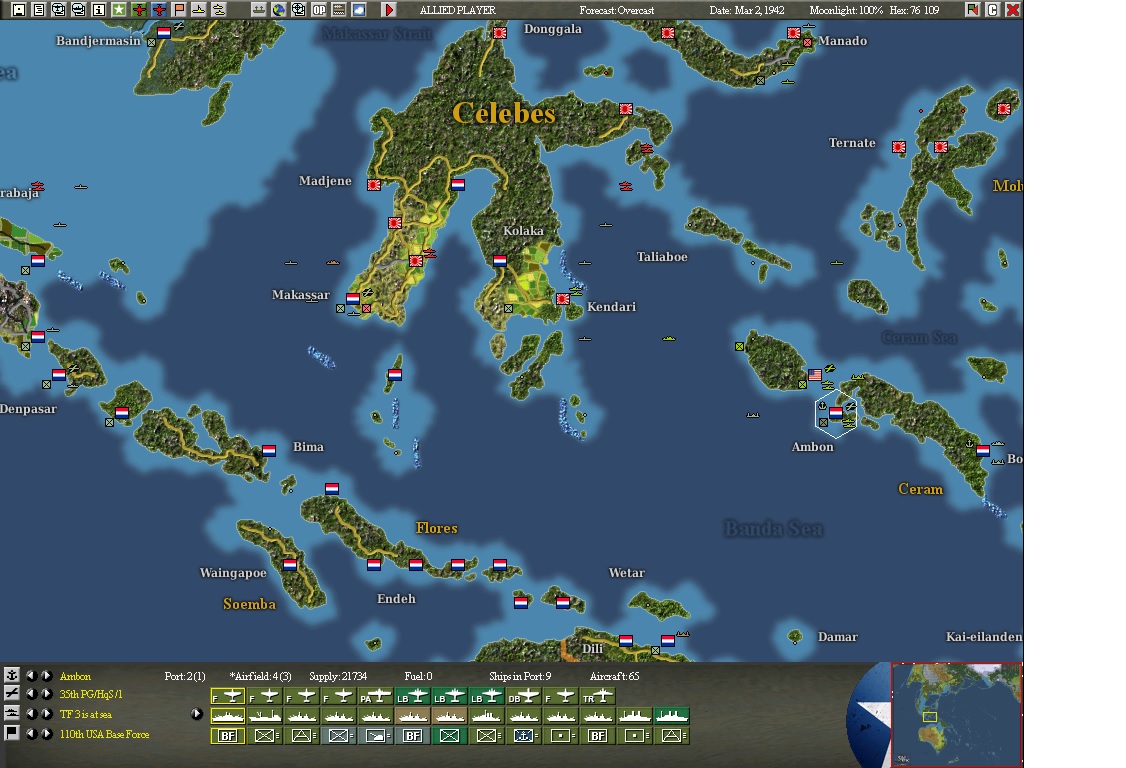Select the 'PA' patrol aircraft unit icon
The image size is (1126, 768).
pyautogui.click(x=376, y=696)
